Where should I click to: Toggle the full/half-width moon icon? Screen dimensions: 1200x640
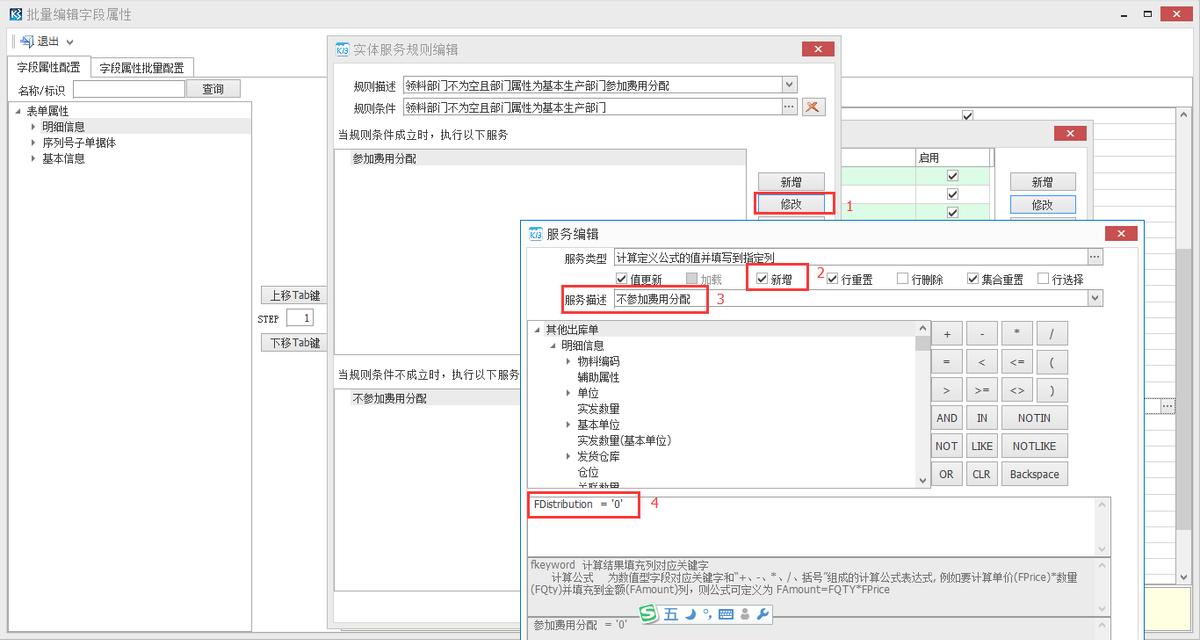(690, 613)
